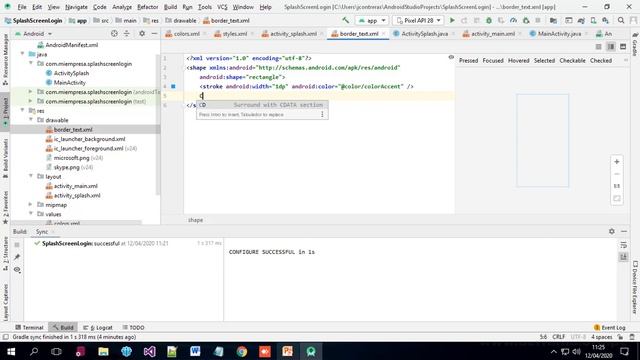Open Project panel settings gear

coord(142,33)
